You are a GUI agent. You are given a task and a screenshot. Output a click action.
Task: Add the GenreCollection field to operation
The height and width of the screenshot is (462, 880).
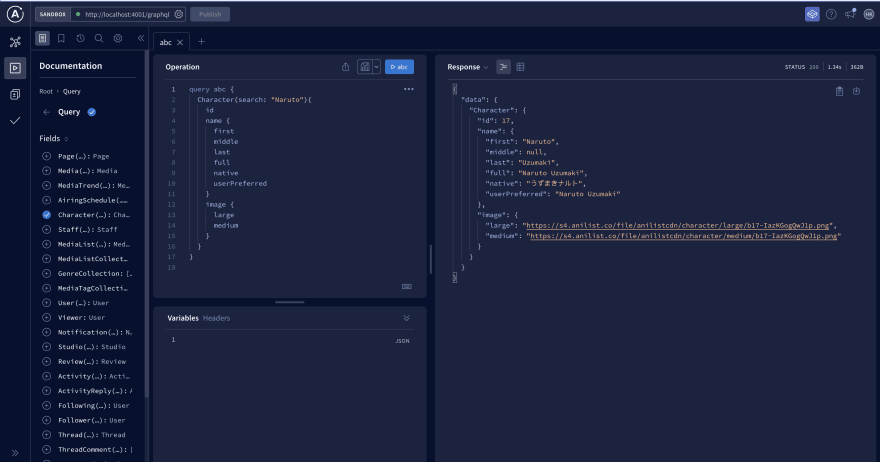tap(47, 273)
